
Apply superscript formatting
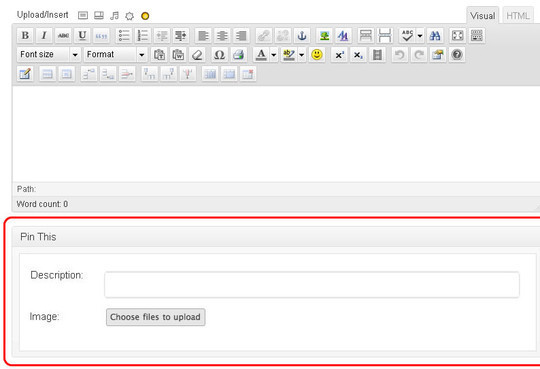pyautogui.click(x=339, y=54)
